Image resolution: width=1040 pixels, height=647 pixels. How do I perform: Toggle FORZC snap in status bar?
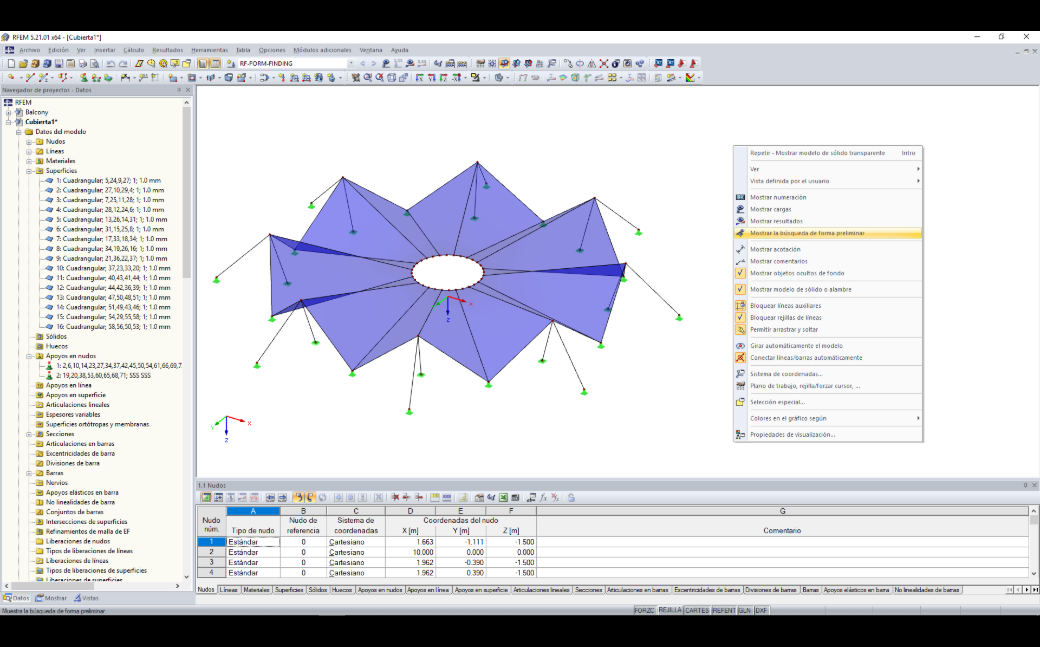[x=644, y=611]
